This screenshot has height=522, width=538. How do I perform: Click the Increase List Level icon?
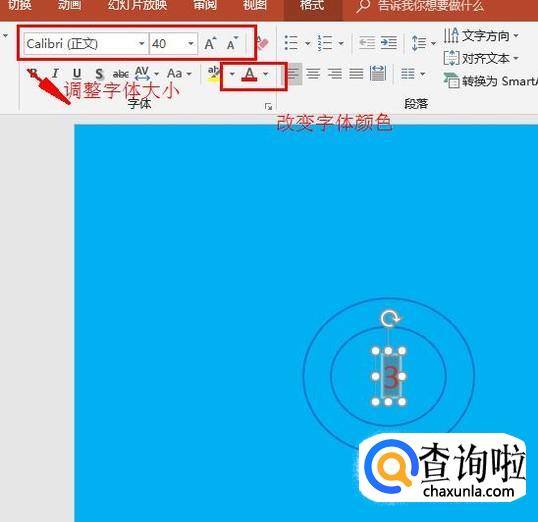pyautogui.click(x=389, y=43)
